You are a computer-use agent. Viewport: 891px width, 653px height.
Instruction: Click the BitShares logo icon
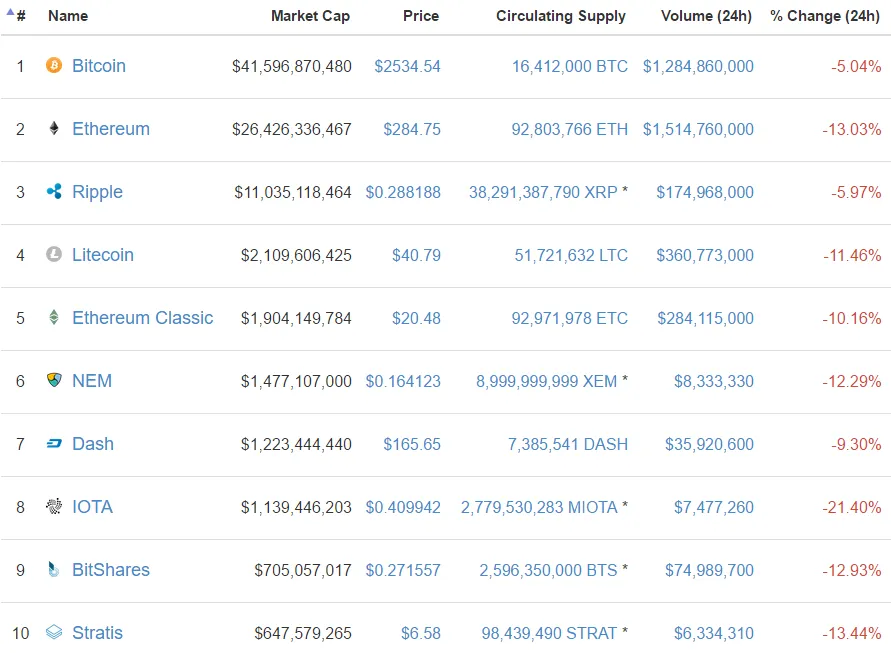(54, 569)
